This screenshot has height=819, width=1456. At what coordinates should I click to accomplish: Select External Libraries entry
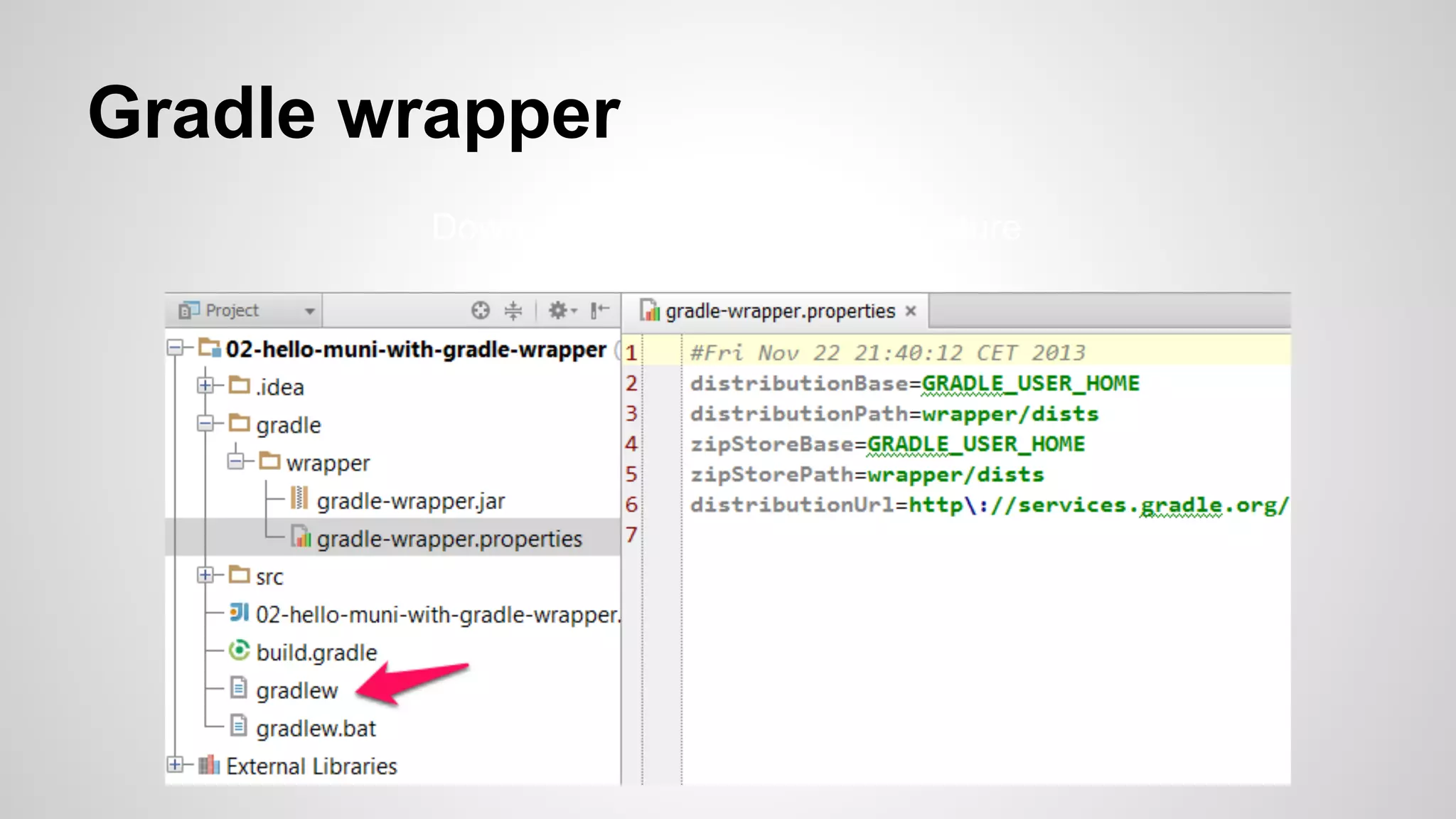pos(311,766)
